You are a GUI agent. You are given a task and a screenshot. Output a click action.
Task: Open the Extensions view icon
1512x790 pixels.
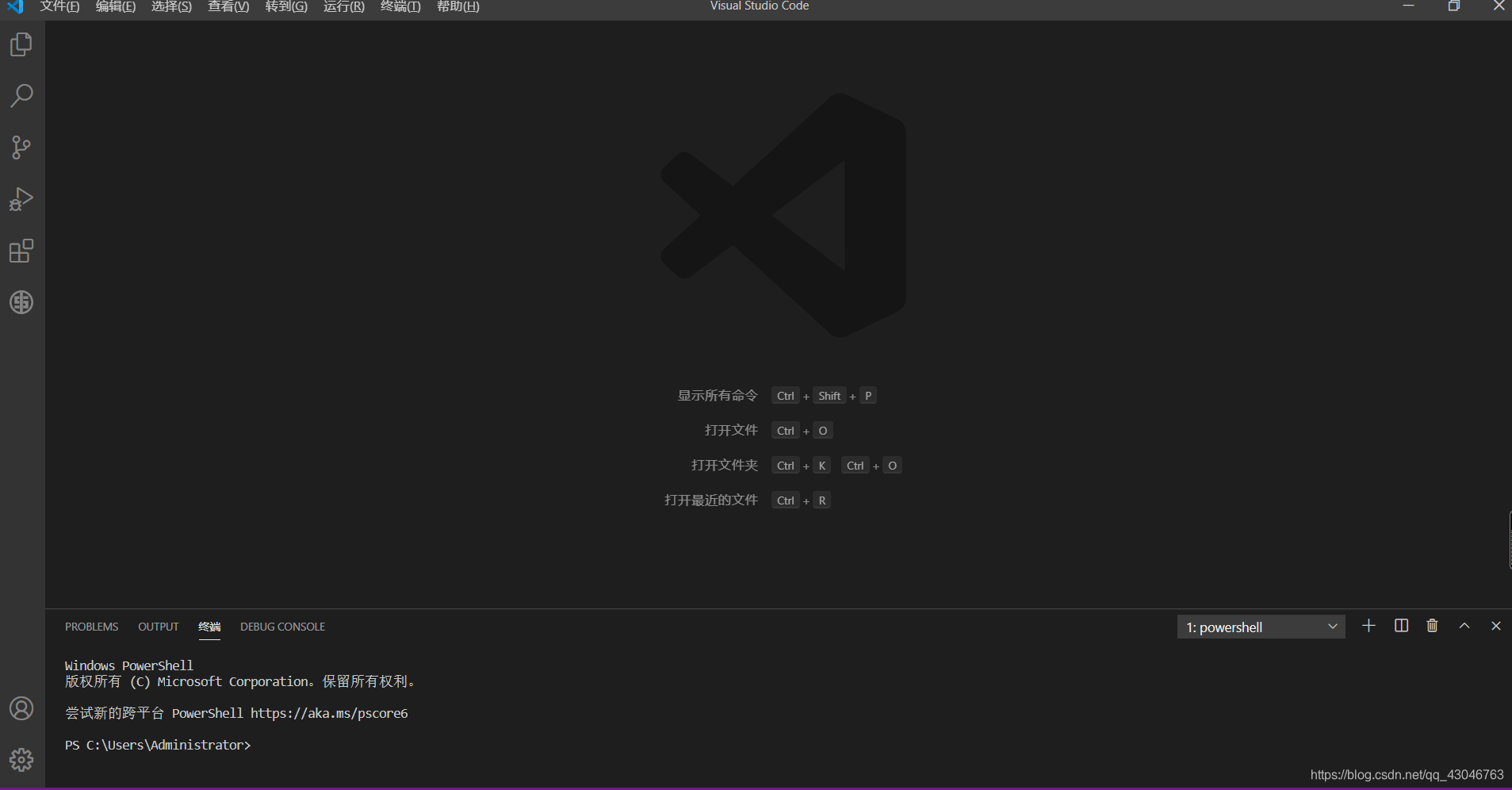(x=21, y=251)
